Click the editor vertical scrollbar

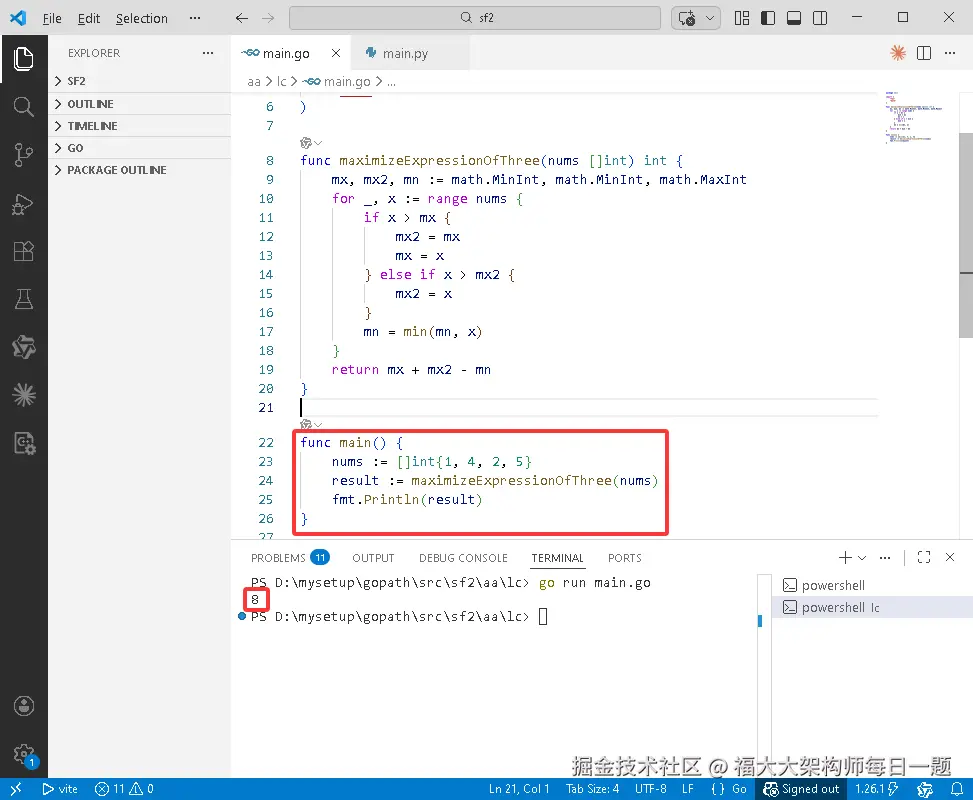[966, 235]
